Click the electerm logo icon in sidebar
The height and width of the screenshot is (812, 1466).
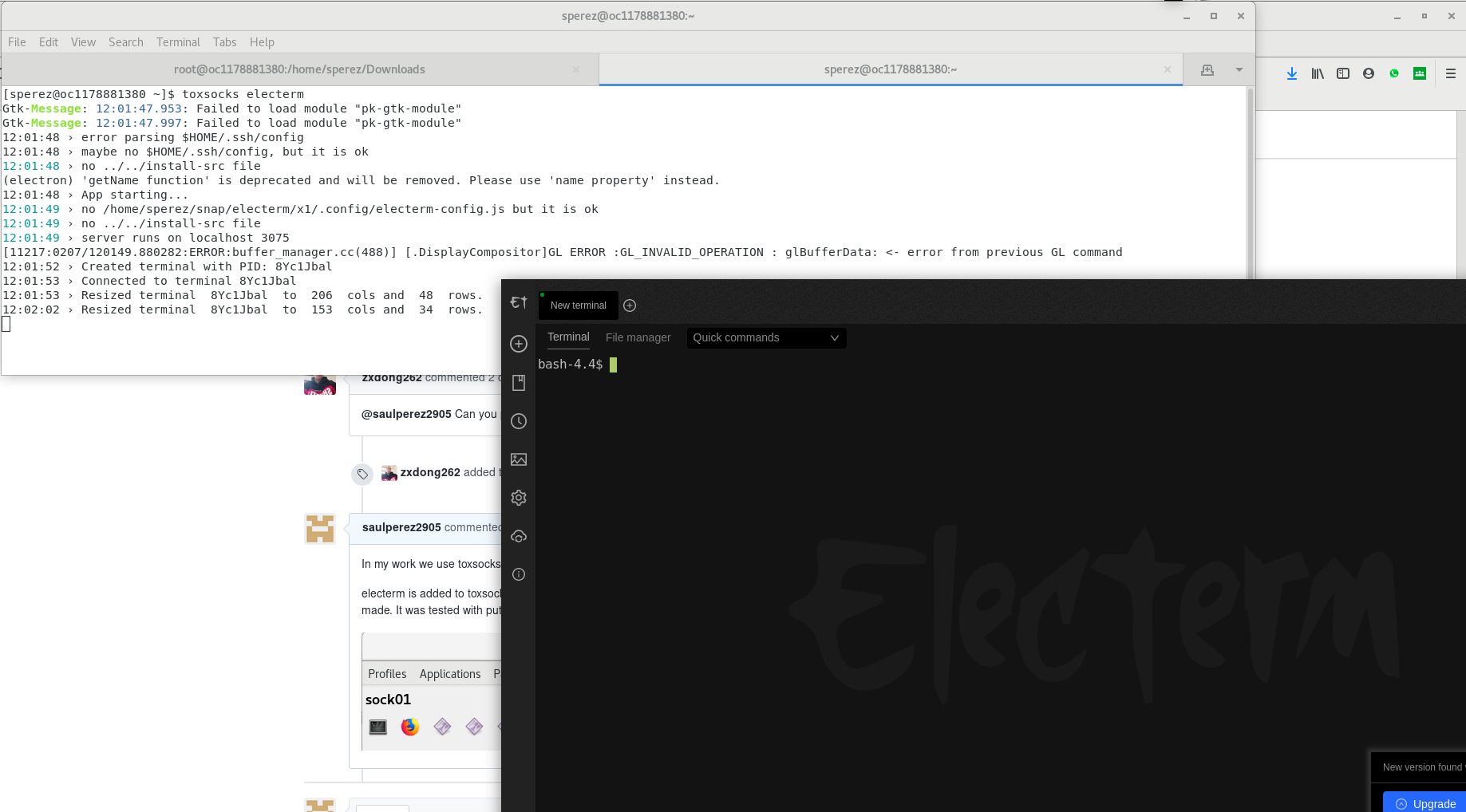tap(519, 302)
